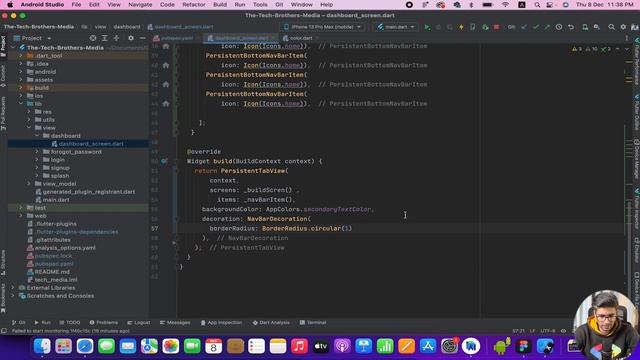Image resolution: width=640 pixels, height=360 pixels.
Task: Open the Terminal tool window
Action: [x=313, y=322]
